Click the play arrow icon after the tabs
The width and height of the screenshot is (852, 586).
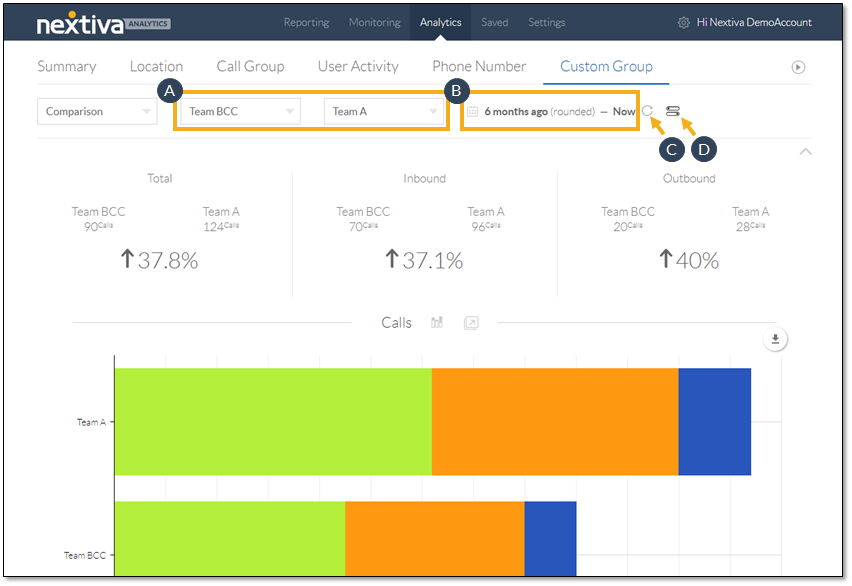[x=798, y=67]
